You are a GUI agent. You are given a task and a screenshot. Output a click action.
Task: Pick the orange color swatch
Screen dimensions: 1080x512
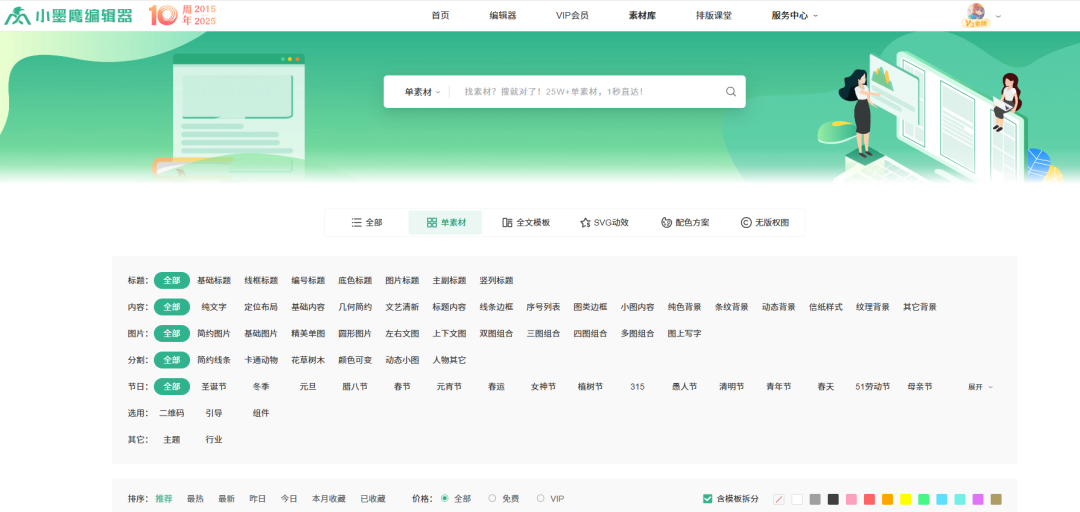pyautogui.click(x=887, y=499)
